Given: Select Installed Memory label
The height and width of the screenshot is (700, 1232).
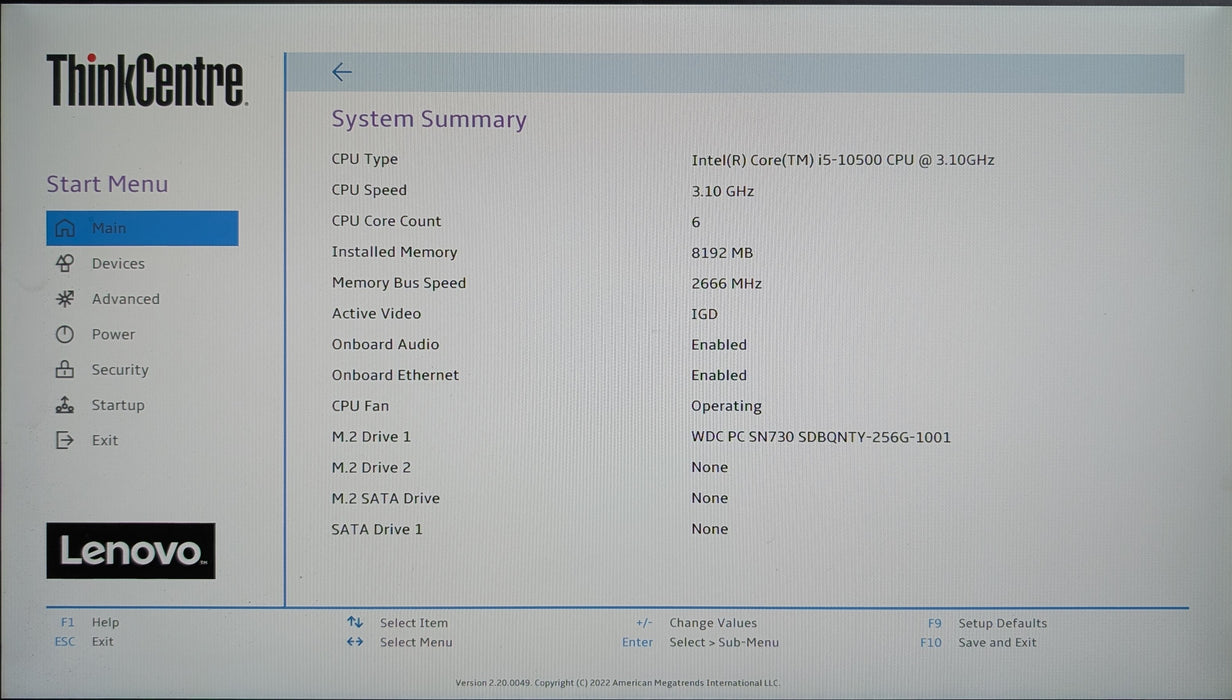Looking at the screenshot, I should (x=394, y=252).
